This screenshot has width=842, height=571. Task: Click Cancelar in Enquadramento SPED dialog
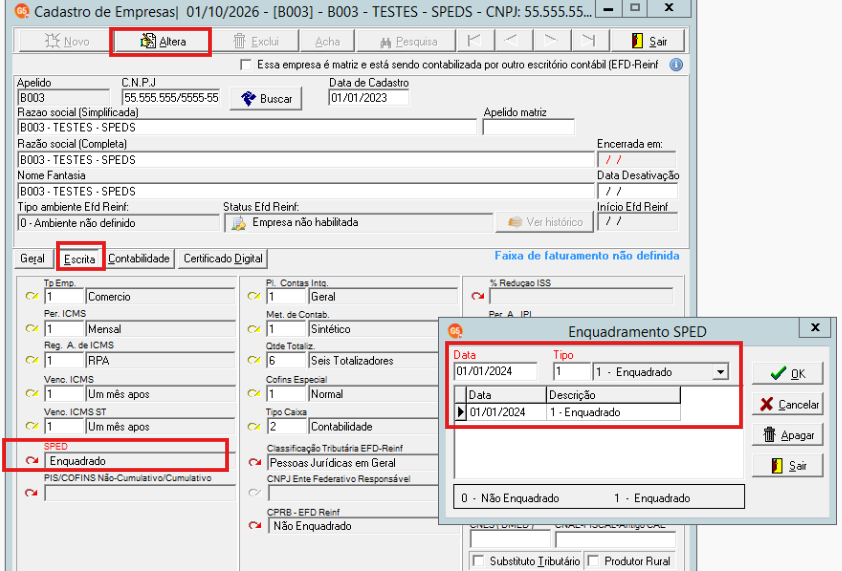point(787,404)
